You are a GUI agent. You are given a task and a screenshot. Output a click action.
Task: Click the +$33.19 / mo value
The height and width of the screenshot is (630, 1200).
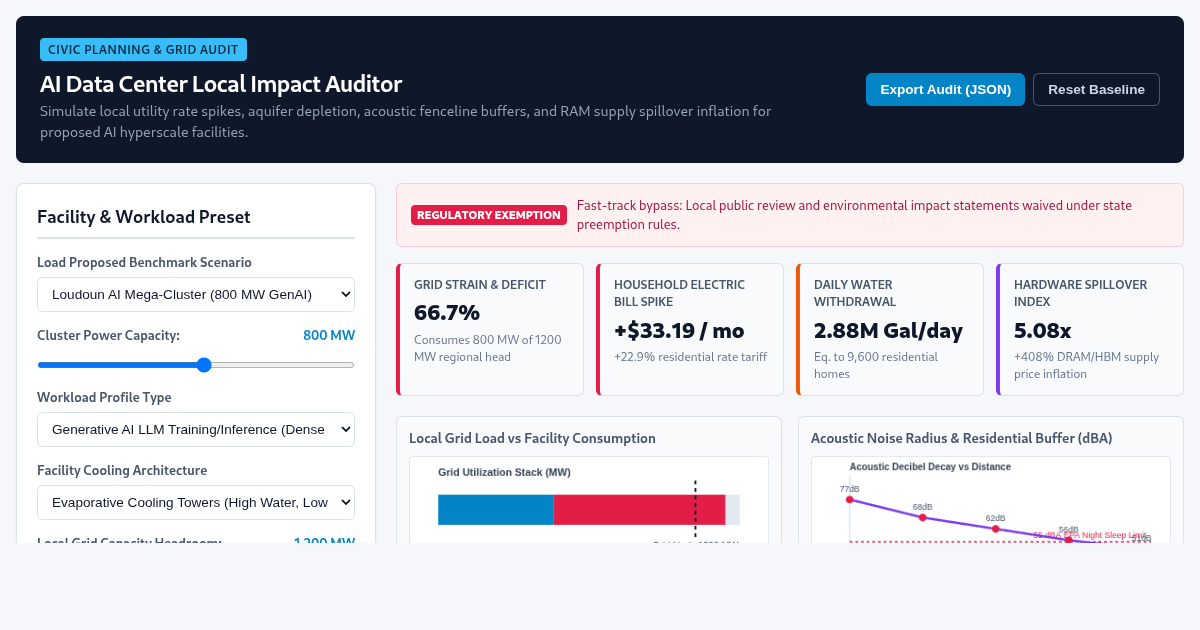click(x=679, y=330)
